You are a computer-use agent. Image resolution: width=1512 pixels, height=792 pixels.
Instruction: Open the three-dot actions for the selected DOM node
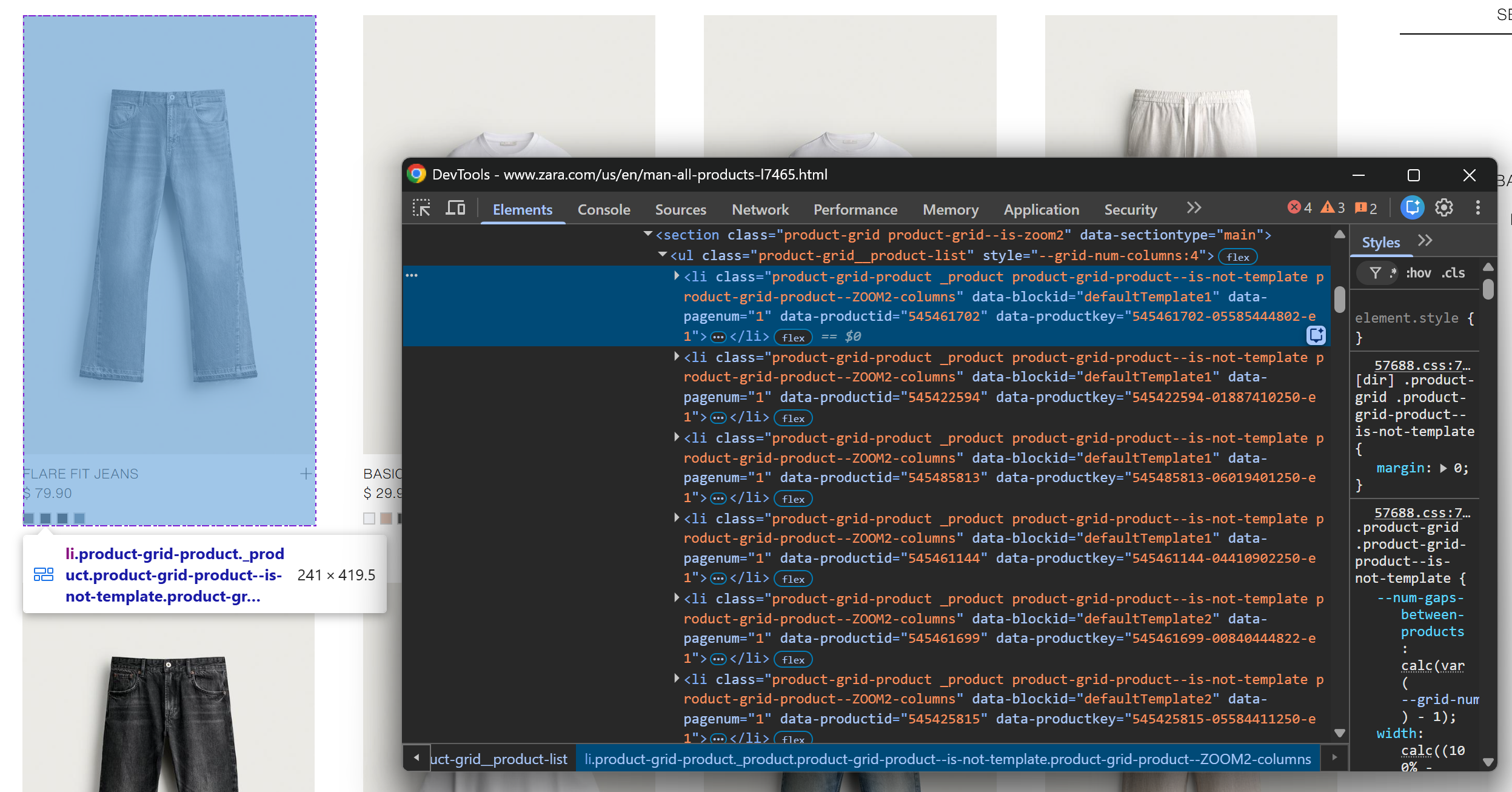coord(412,275)
